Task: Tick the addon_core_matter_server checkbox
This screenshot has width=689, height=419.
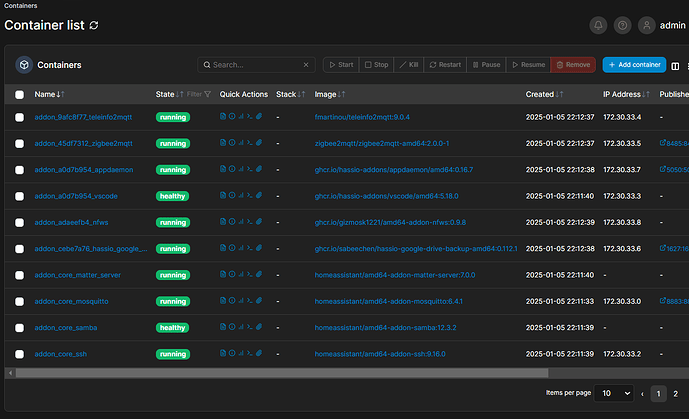Action: click(x=19, y=275)
